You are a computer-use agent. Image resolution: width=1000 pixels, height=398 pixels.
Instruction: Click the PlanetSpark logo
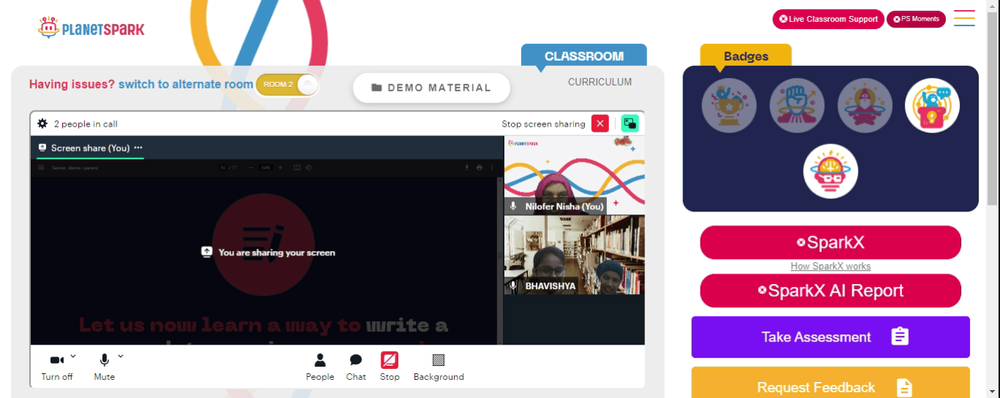coord(91,28)
